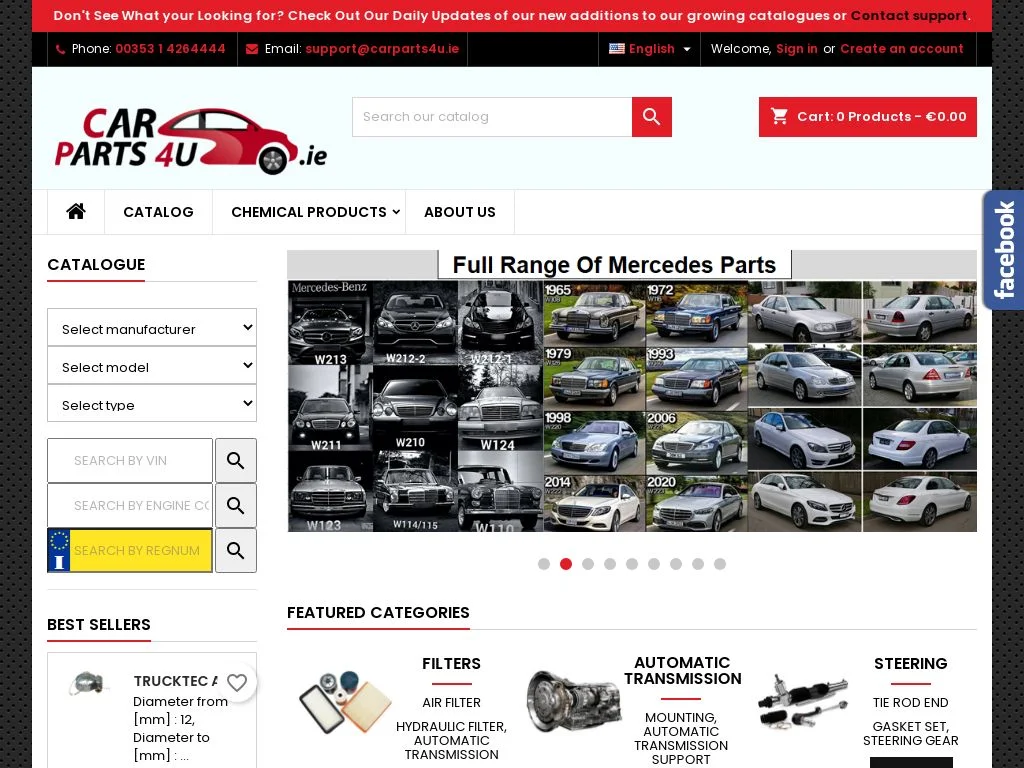Focus the yellow SEARCH BY REGNUM field

130,551
